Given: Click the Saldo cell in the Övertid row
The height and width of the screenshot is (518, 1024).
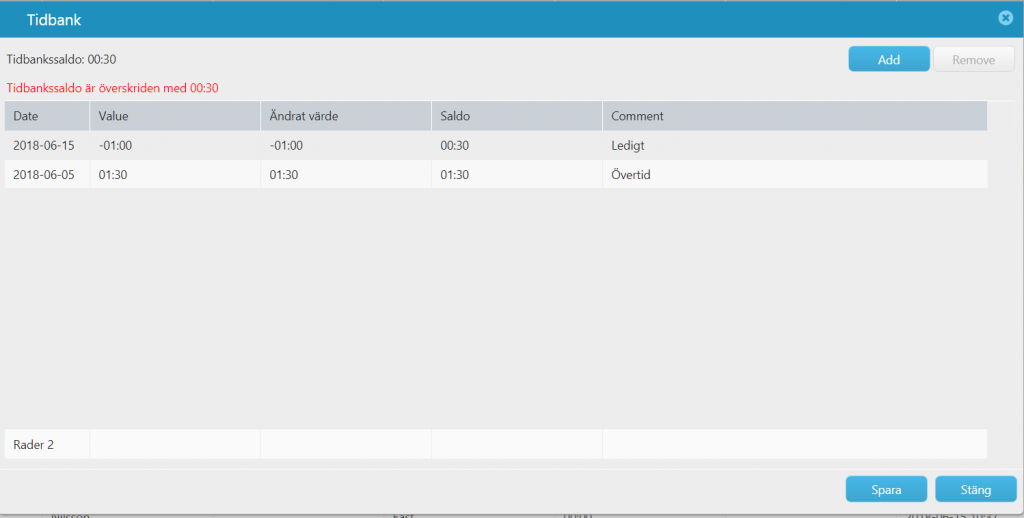Looking at the screenshot, I should point(517,174).
